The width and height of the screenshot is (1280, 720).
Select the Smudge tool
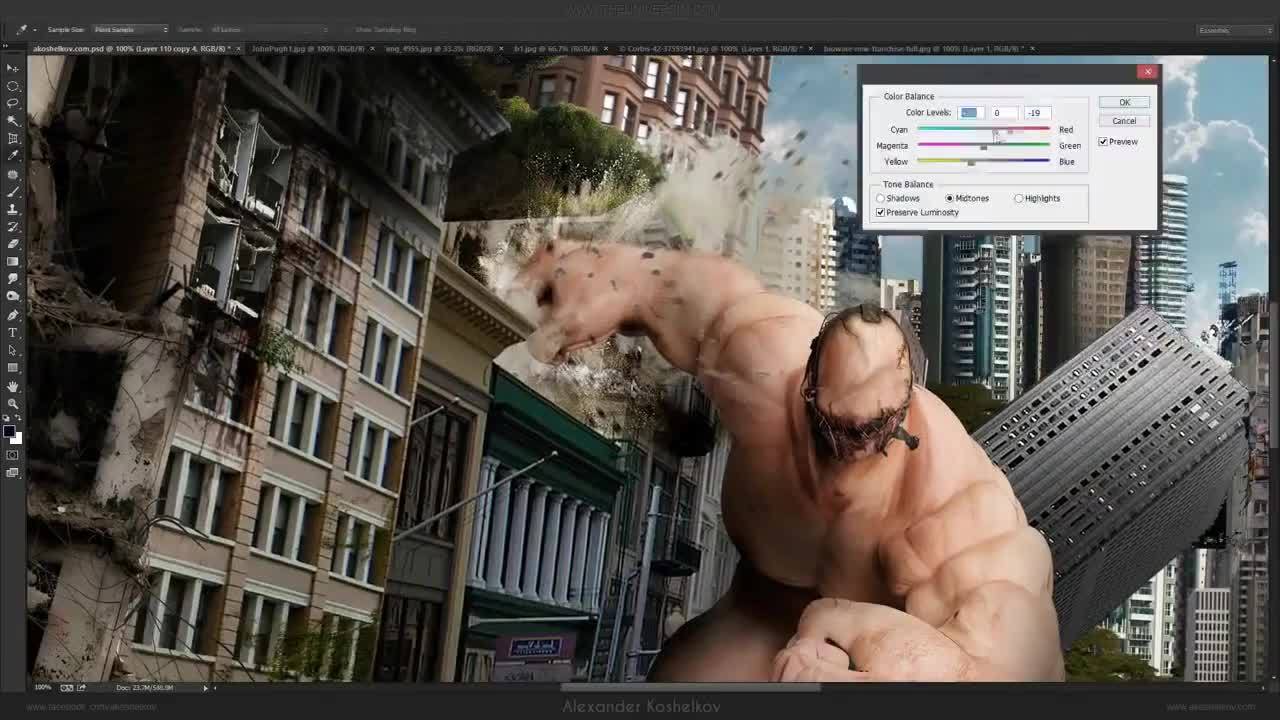[x=13, y=279]
